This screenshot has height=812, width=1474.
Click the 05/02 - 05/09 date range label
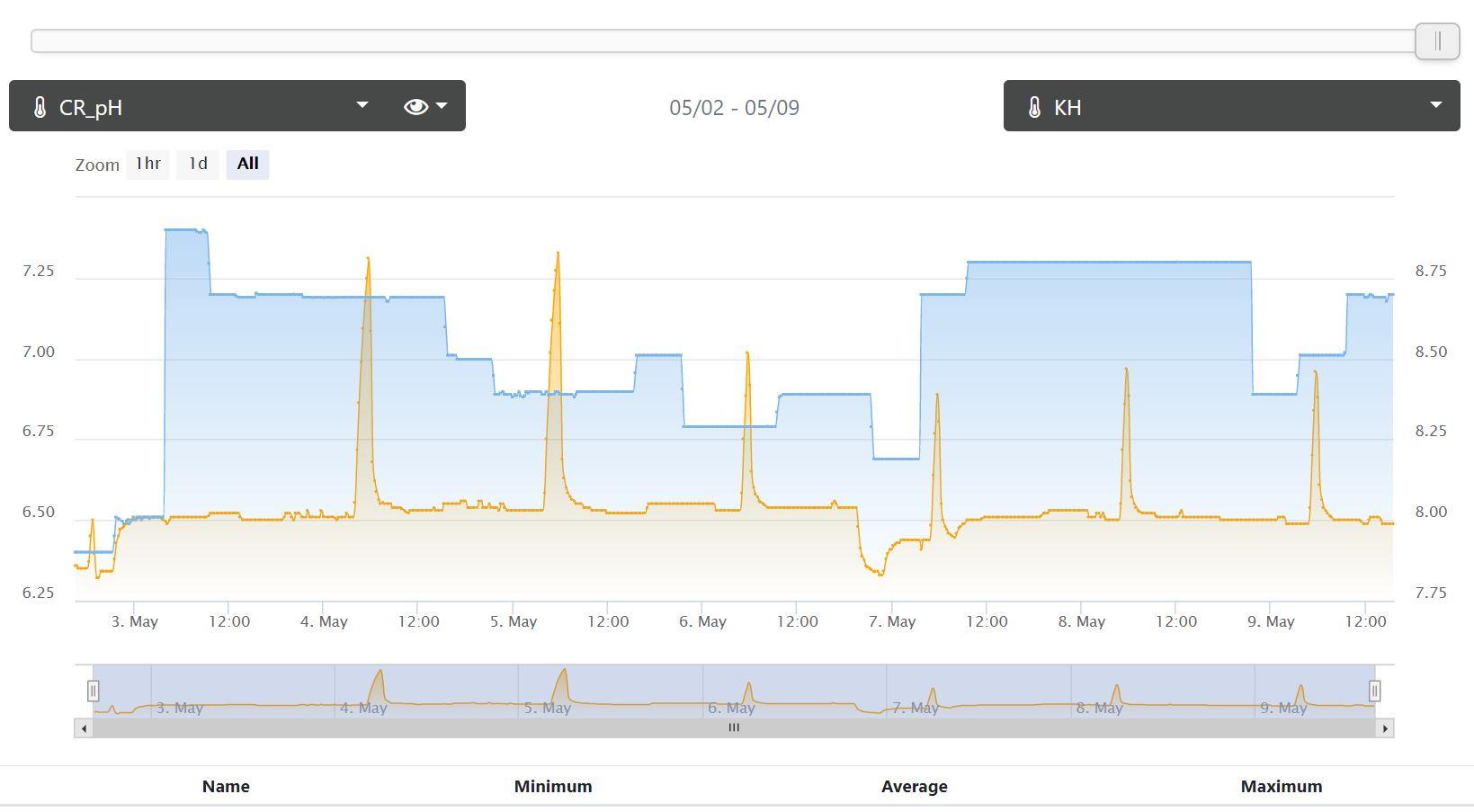click(x=734, y=108)
